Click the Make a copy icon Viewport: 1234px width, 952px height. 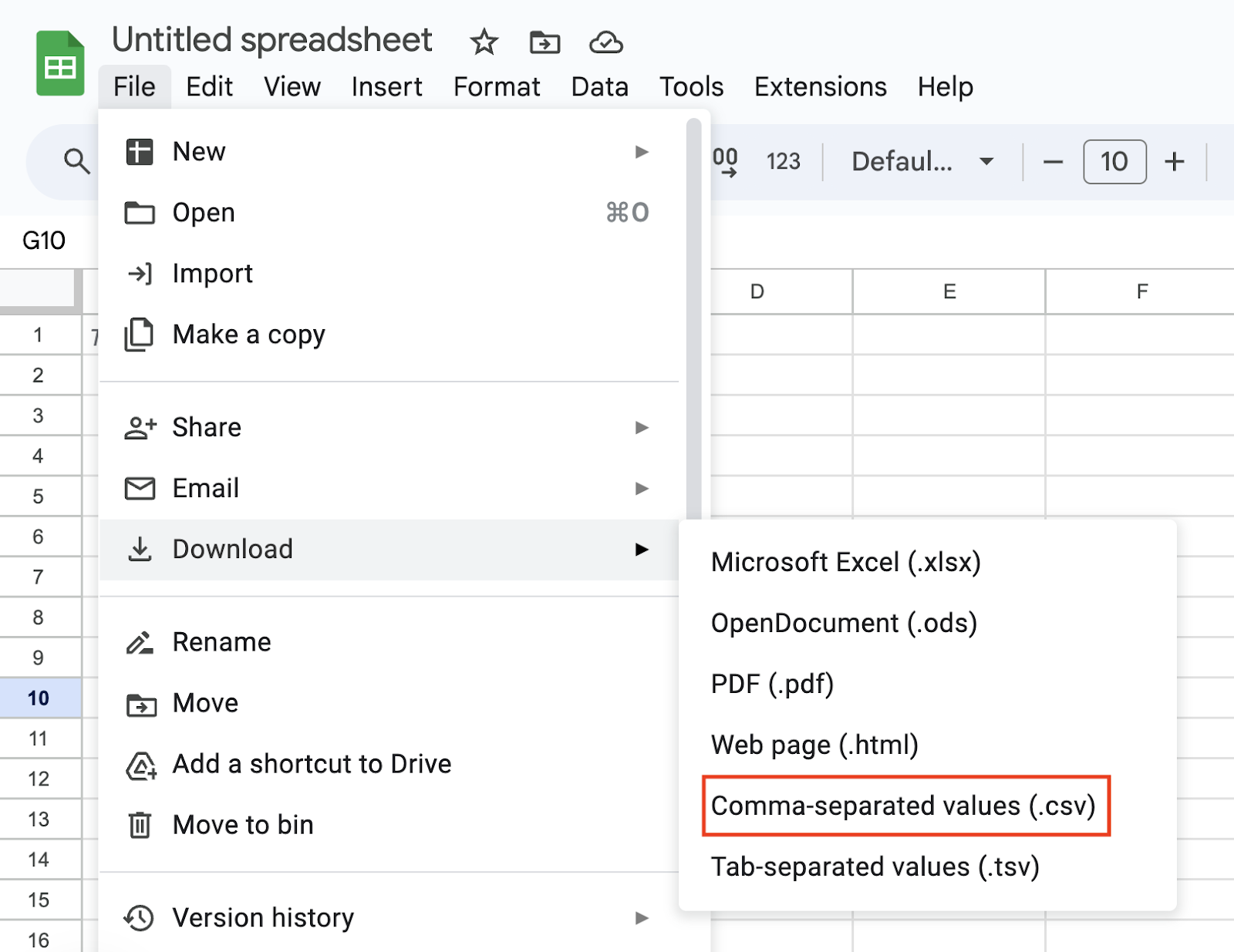click(x=140, y=335)
